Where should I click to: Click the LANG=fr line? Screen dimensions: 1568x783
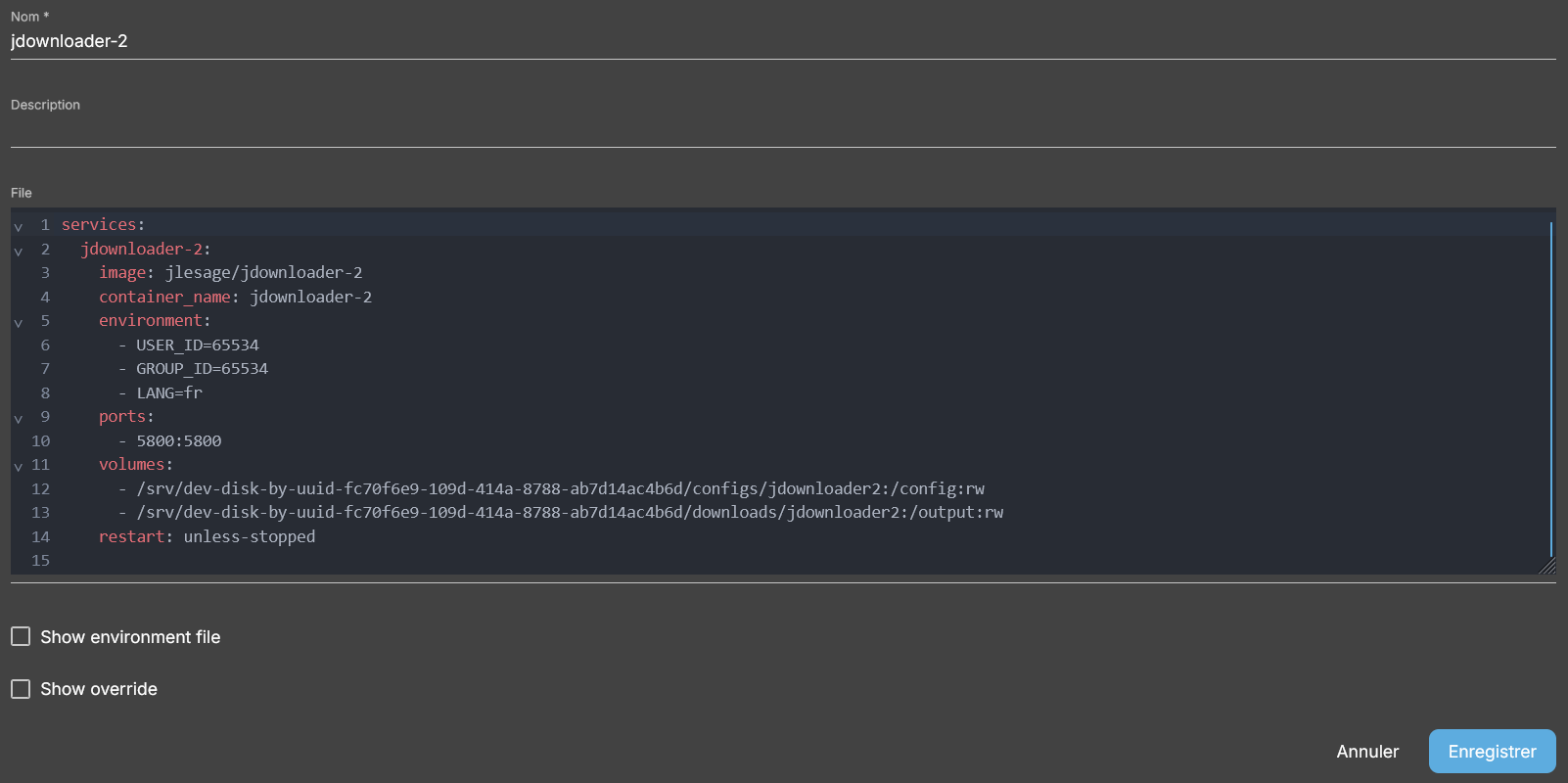click(160, 392)
